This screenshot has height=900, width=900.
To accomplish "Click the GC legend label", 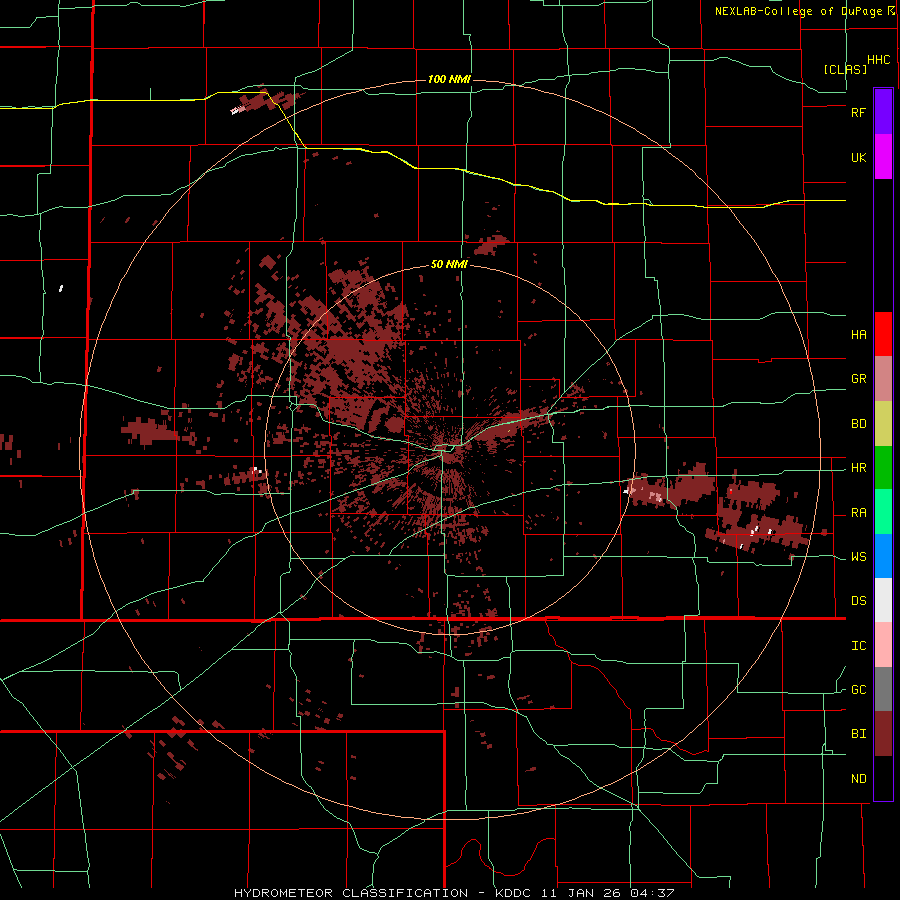I will 859,690.
